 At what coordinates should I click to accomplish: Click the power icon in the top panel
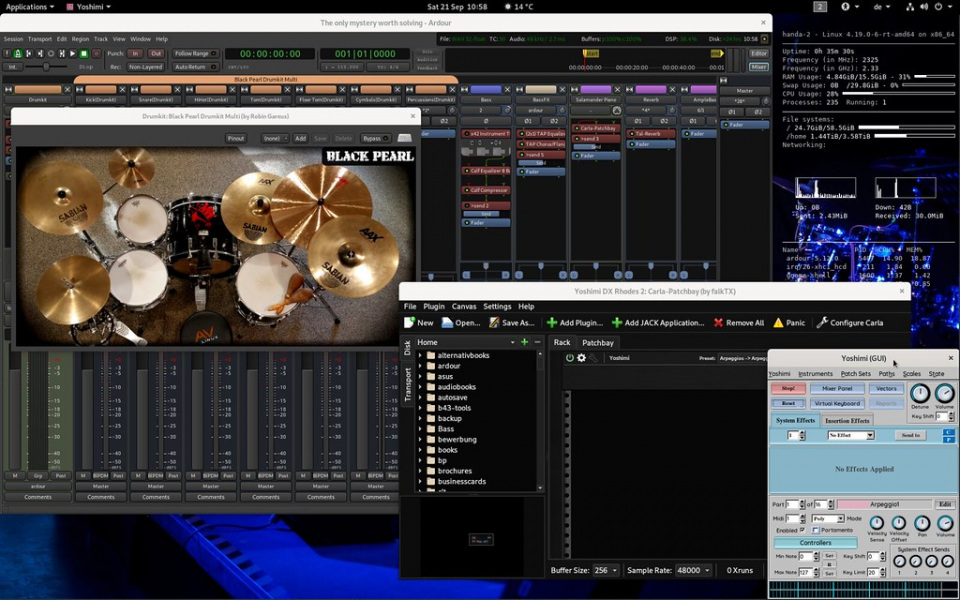tap(939, 7)
